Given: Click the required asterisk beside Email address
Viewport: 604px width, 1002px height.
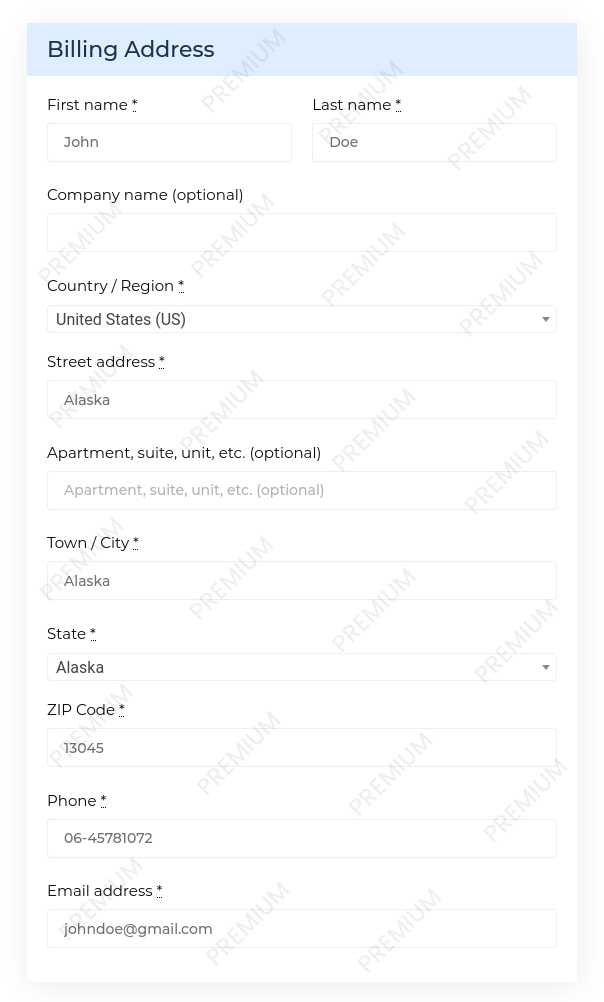Looking at the screenshot, I should 159,890.
